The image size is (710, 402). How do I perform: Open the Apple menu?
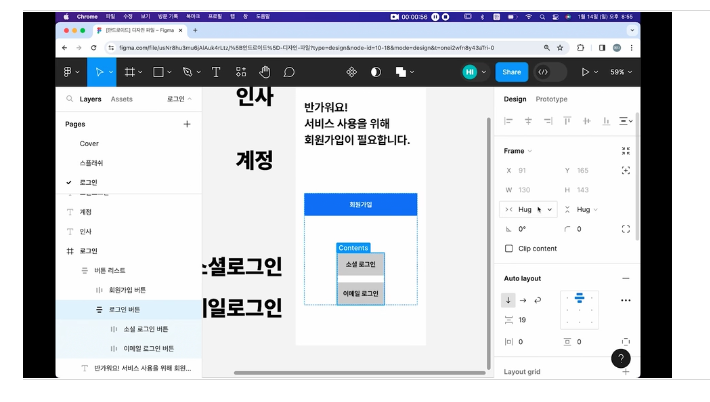66,16
